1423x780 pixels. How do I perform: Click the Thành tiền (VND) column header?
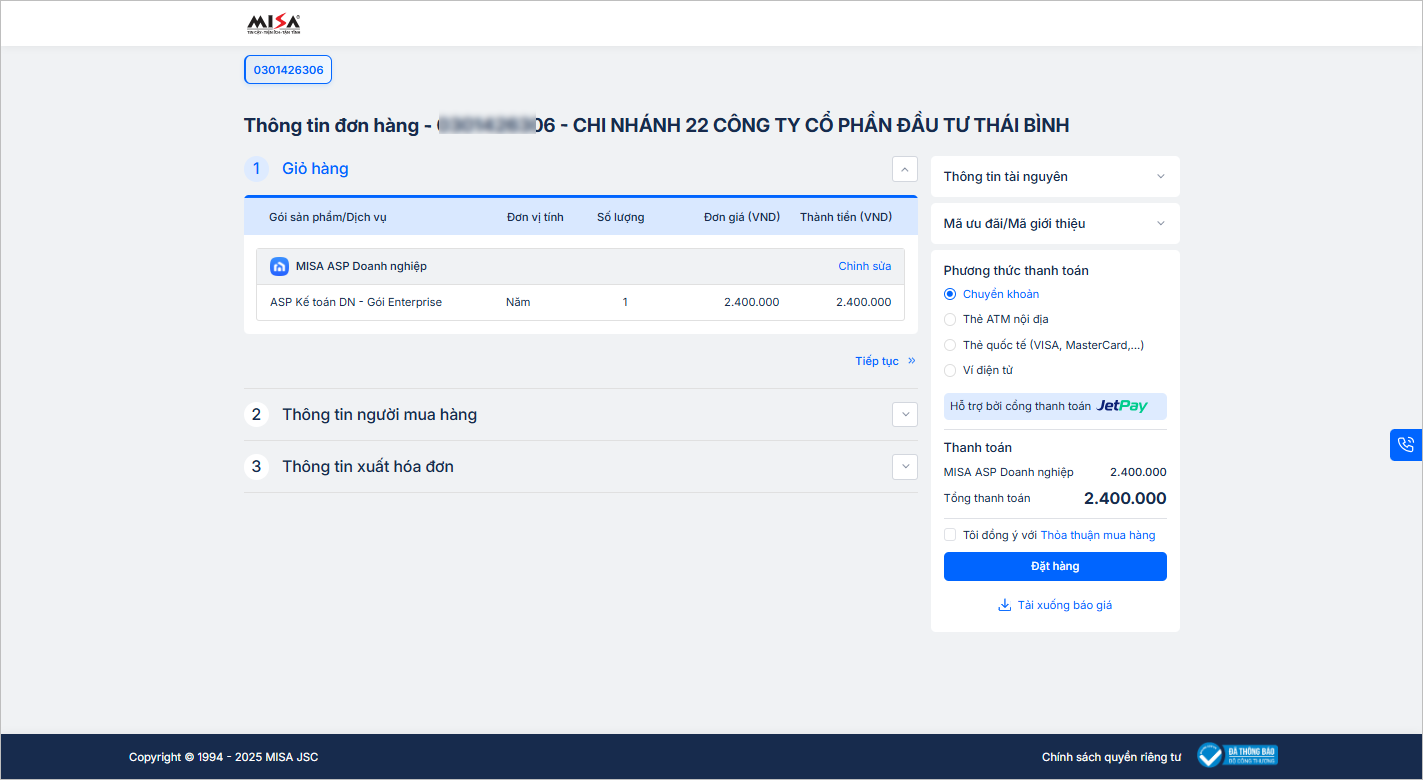coord(846,217)
